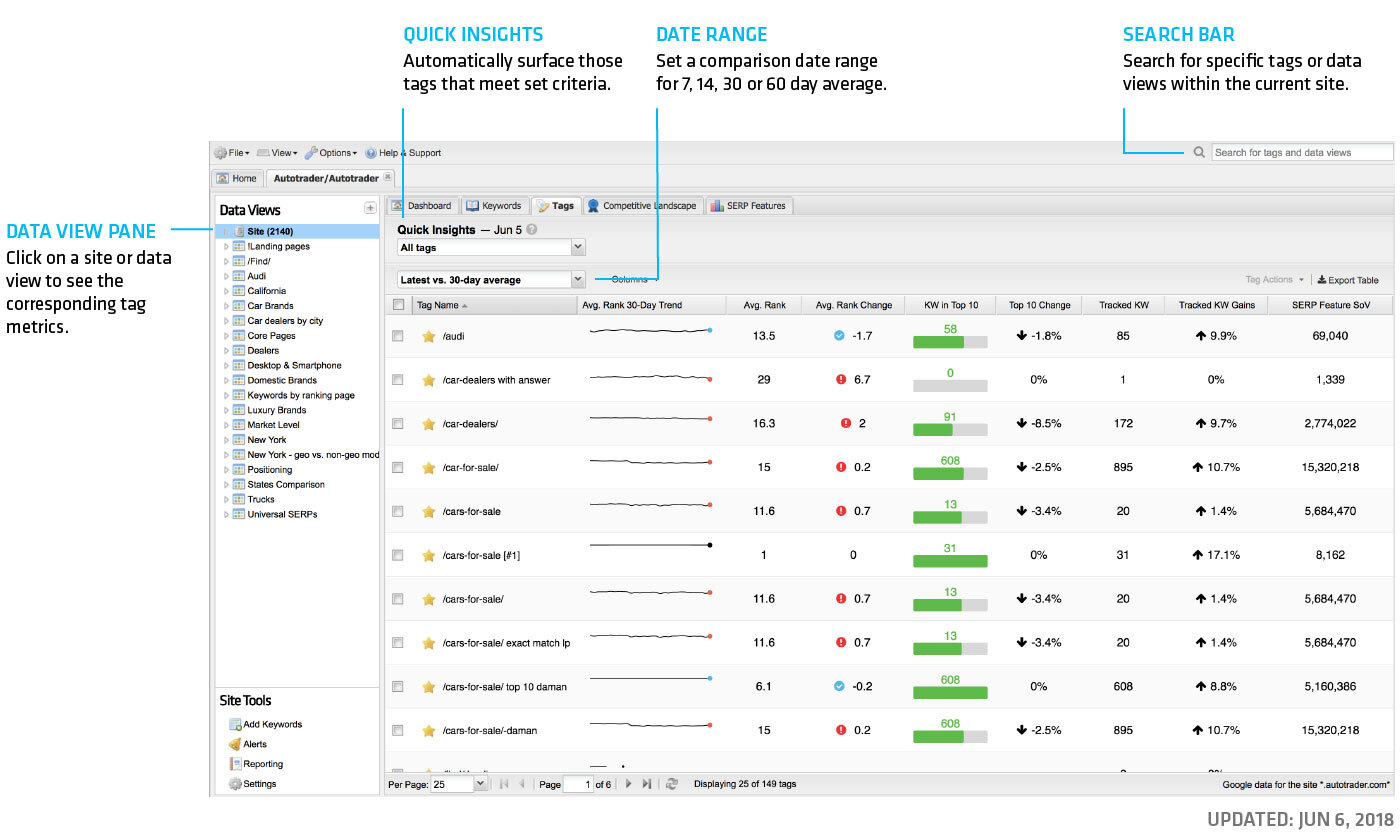Go to next page using the arrow icon
This screenshot has height=840, width=1400.
pyautogui.click(x=628, y=784)
